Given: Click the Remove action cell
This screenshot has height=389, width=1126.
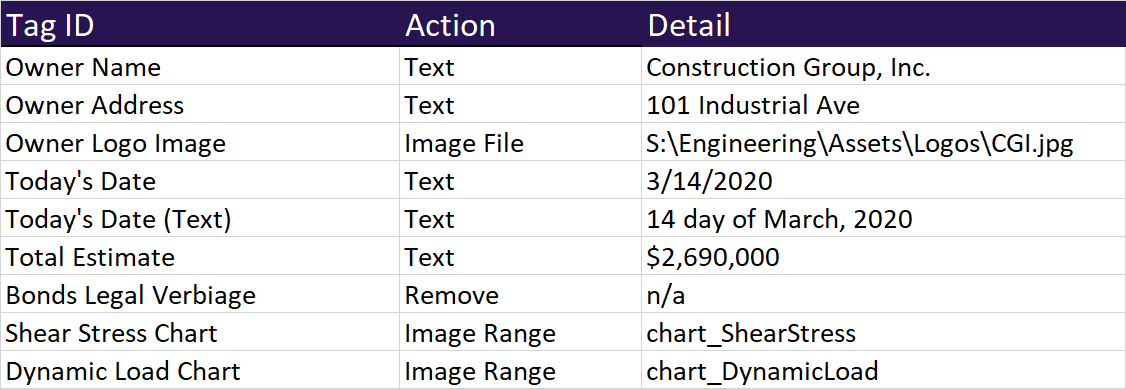Looking at the screenshot, I should (x=521, y=295).
